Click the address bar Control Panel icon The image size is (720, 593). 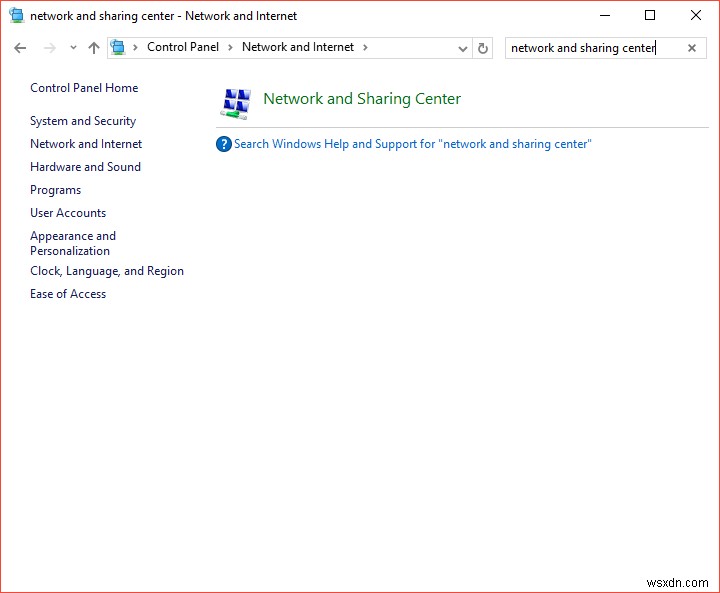(118, 47)
